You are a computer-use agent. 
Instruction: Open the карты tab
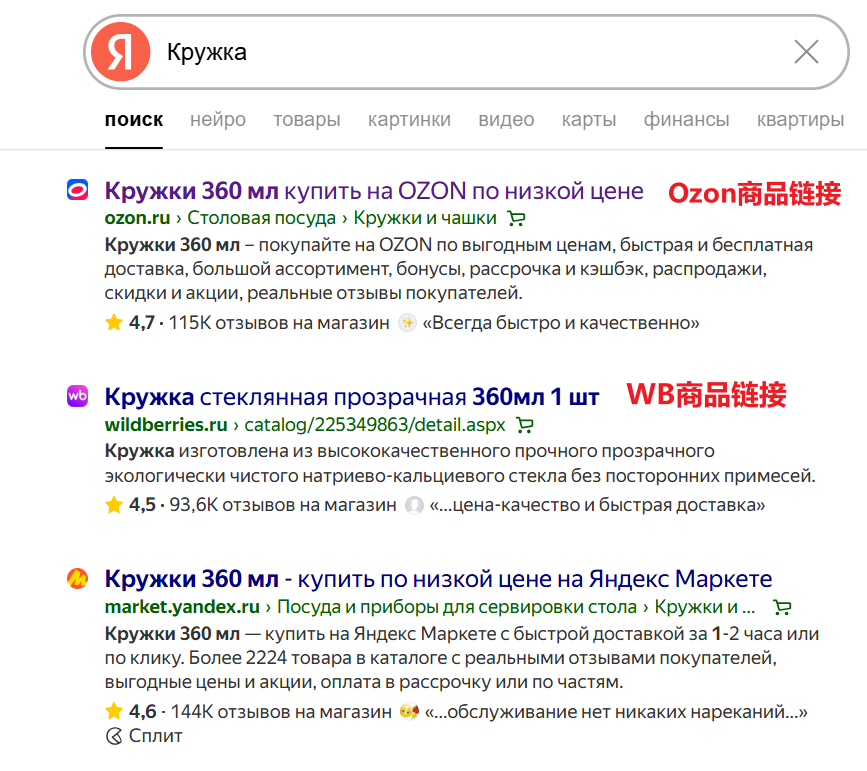(x=589, y=119)
